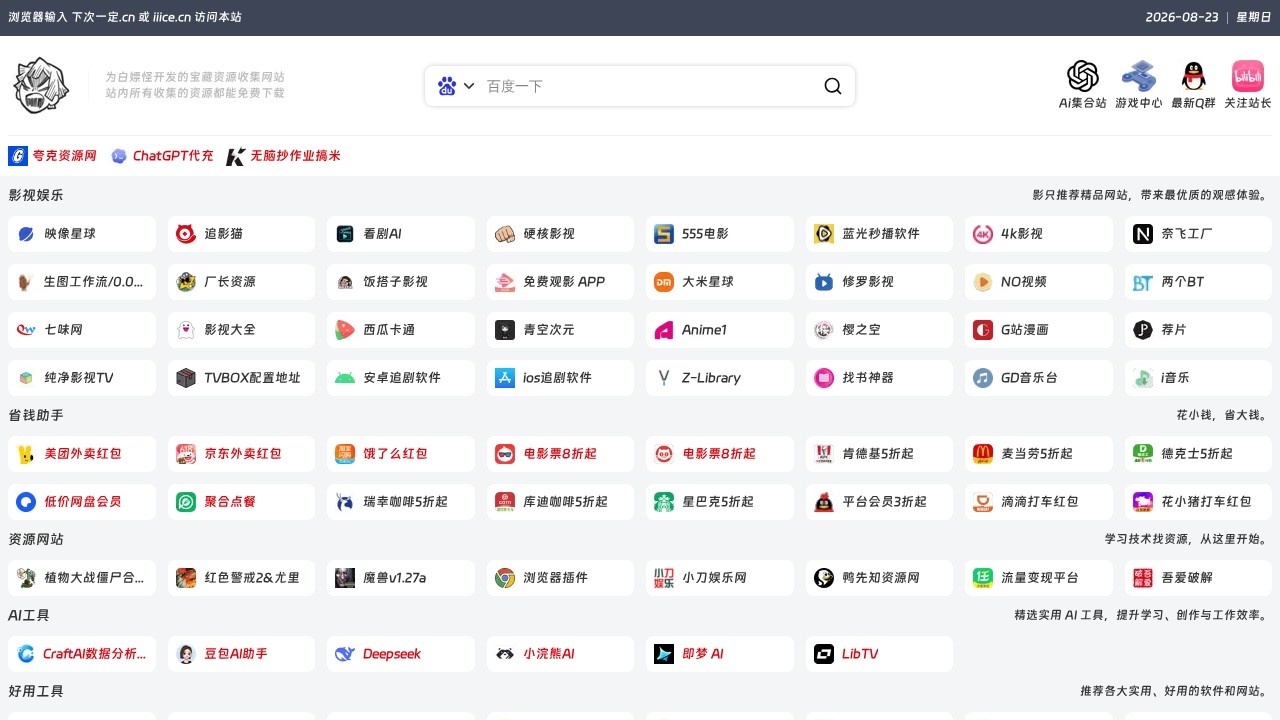The height and width of the screenshot is (720, 1280).
Task: Open the 荐片 card
Action: [1198, 330]
